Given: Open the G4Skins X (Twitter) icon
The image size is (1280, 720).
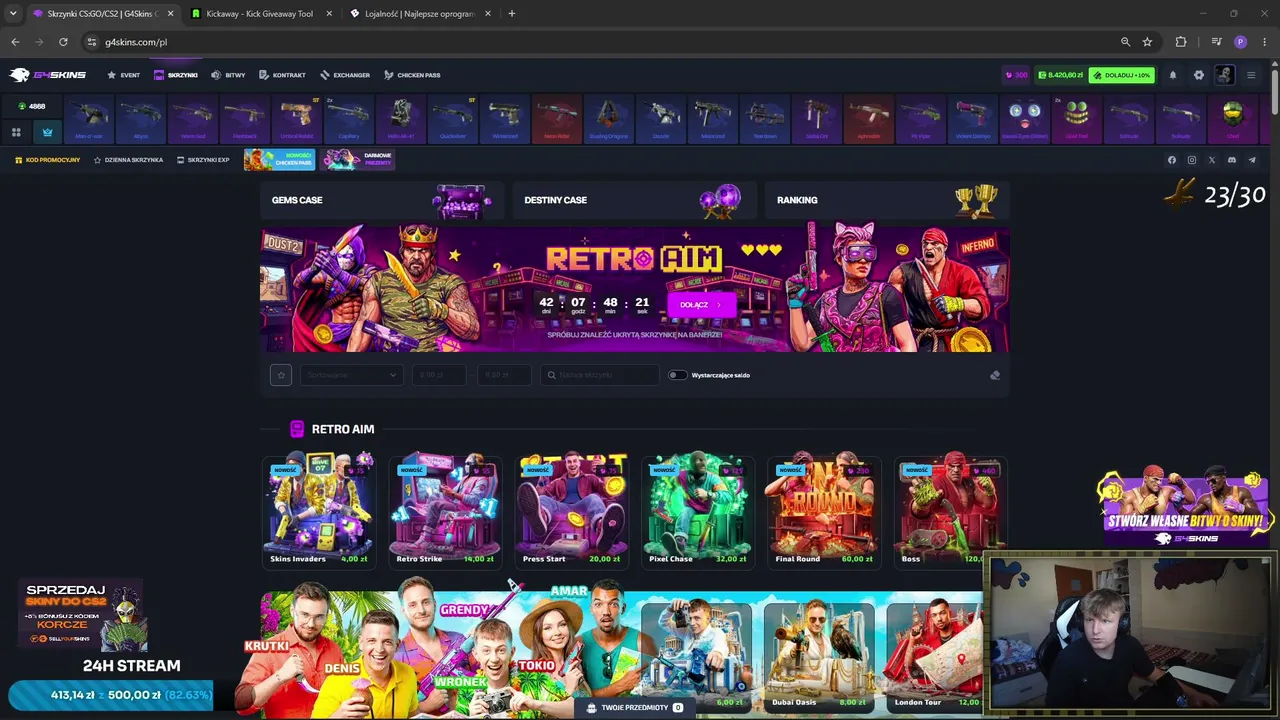Looking at the screenshot, I should [1212, 160].
